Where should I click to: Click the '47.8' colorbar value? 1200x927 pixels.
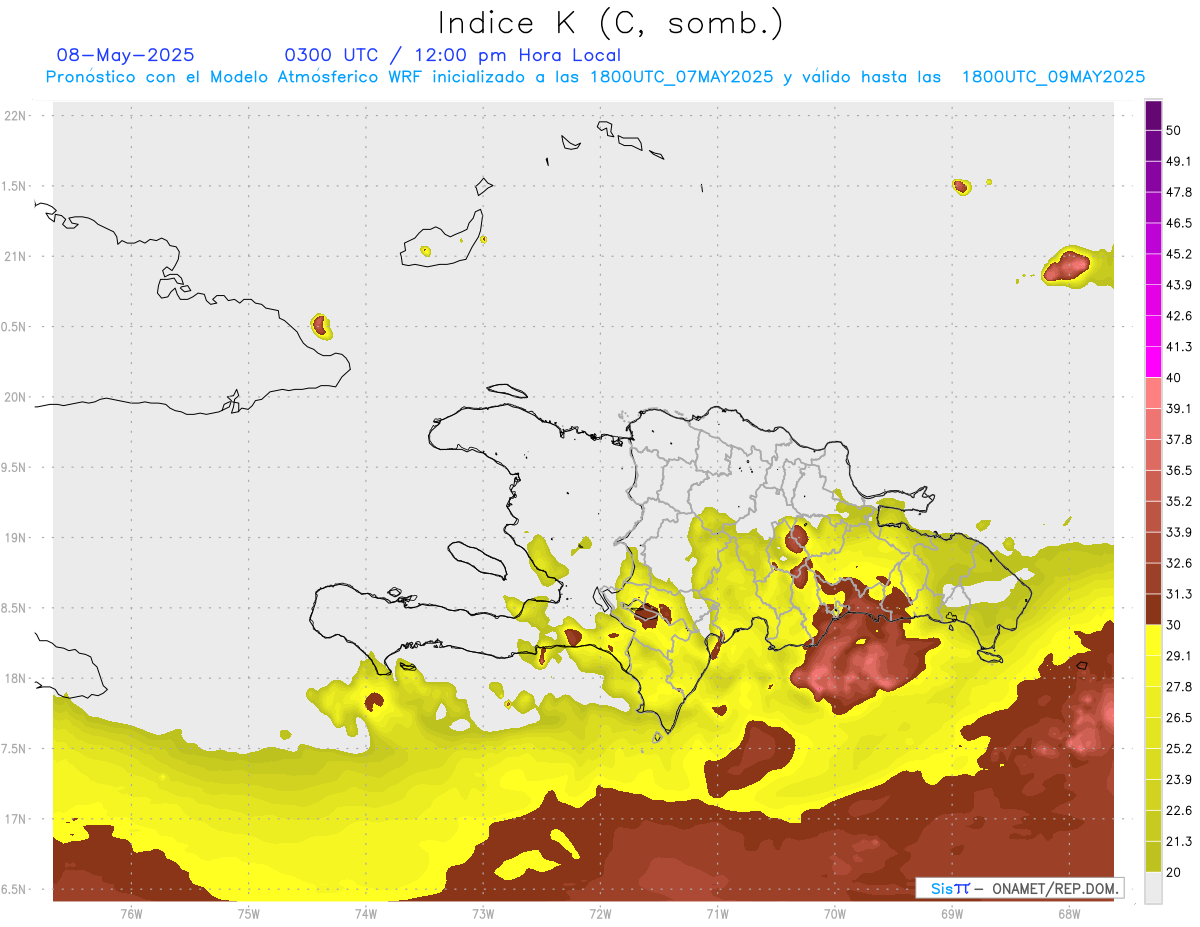1179,192
